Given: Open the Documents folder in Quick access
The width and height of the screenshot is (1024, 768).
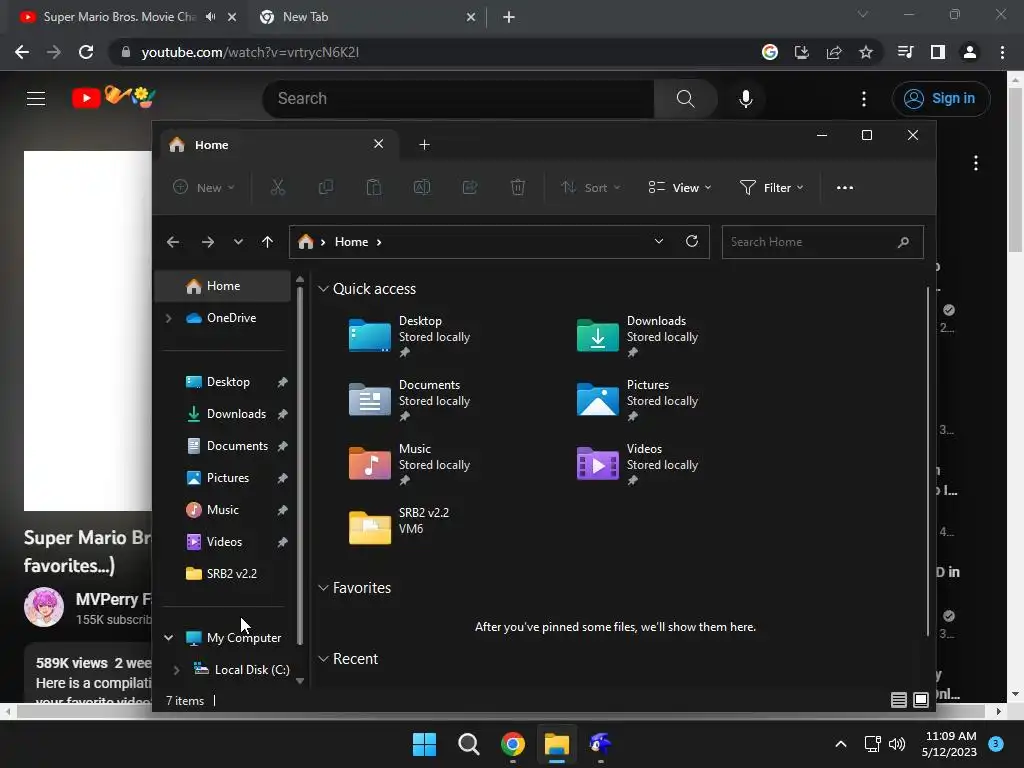Looking at the screenshot, I should tap(409, 400).
